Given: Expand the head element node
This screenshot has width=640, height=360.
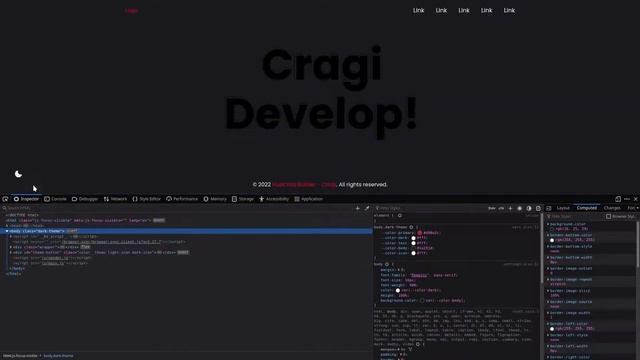Looking at the screenshot, I should 7,226.
